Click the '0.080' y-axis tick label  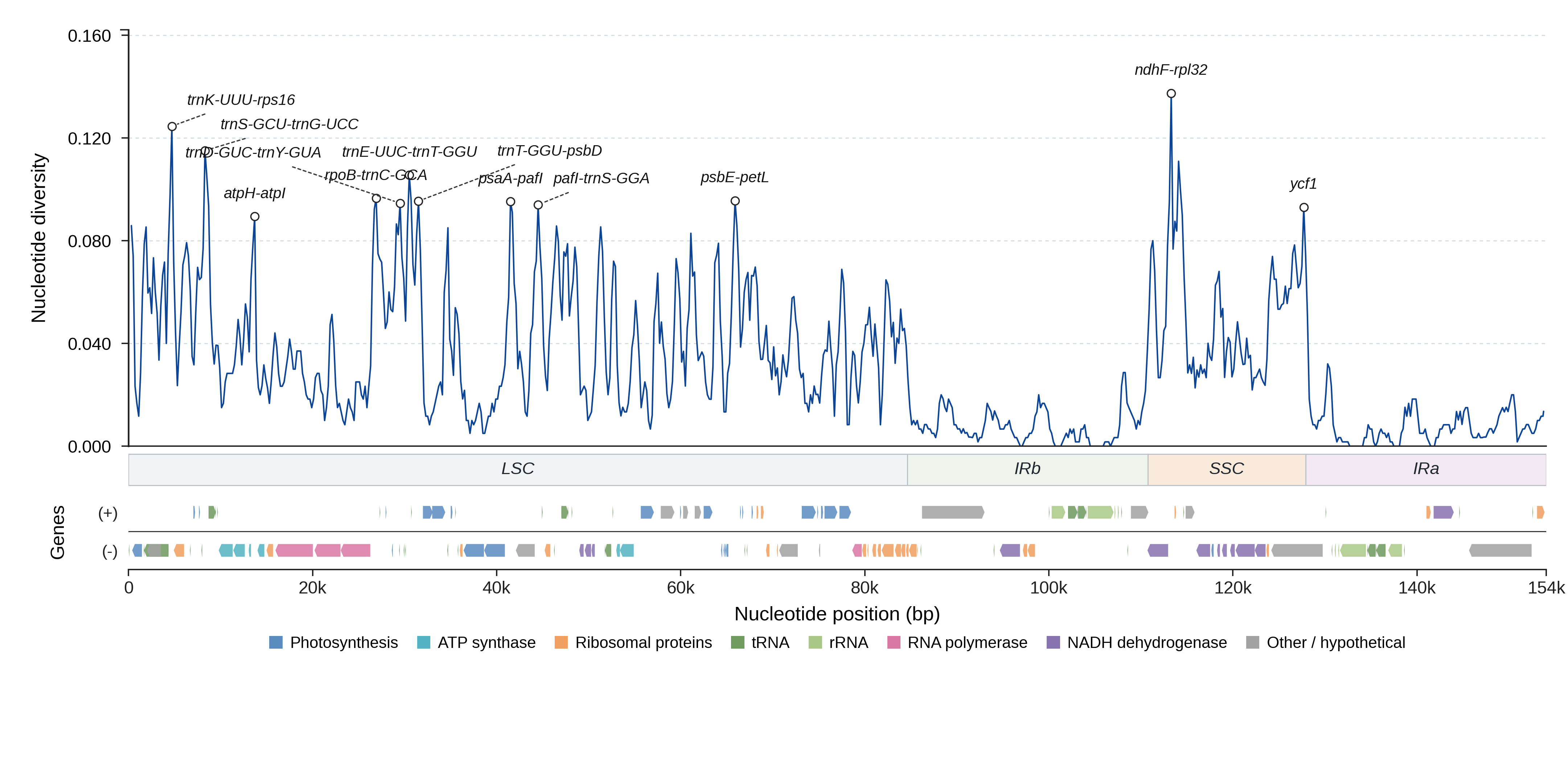[x=90, y=241]
